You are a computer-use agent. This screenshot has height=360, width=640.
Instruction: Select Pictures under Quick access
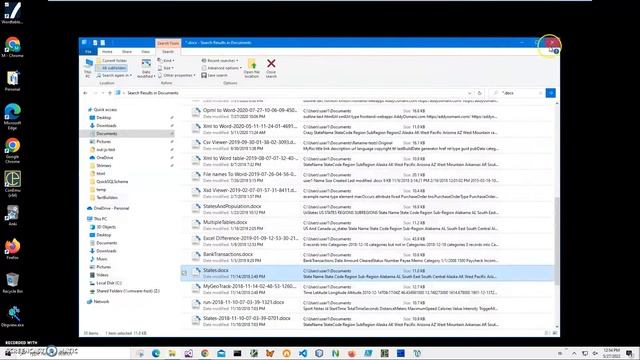coord(103,142)
